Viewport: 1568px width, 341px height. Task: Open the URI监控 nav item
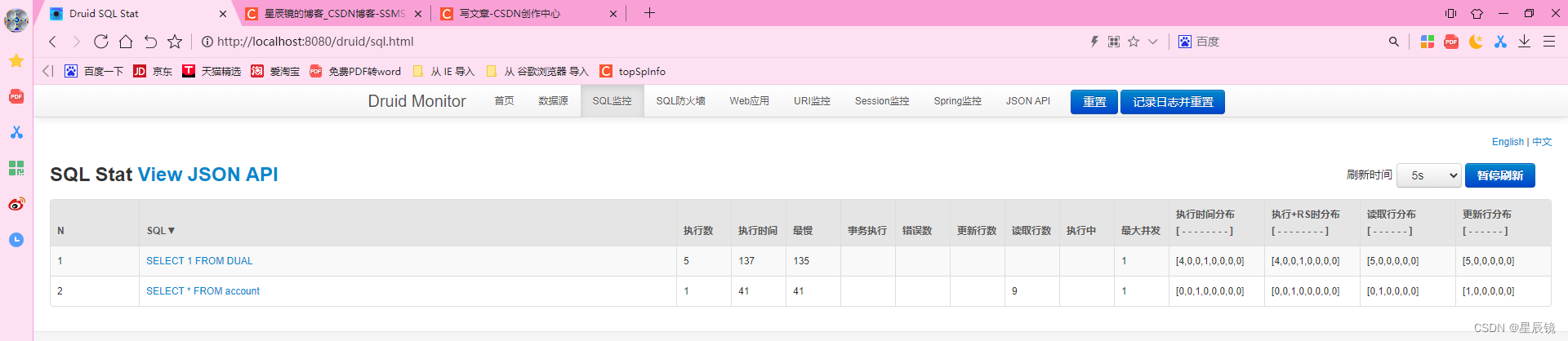pyautogui.click(x=812, y=101)
